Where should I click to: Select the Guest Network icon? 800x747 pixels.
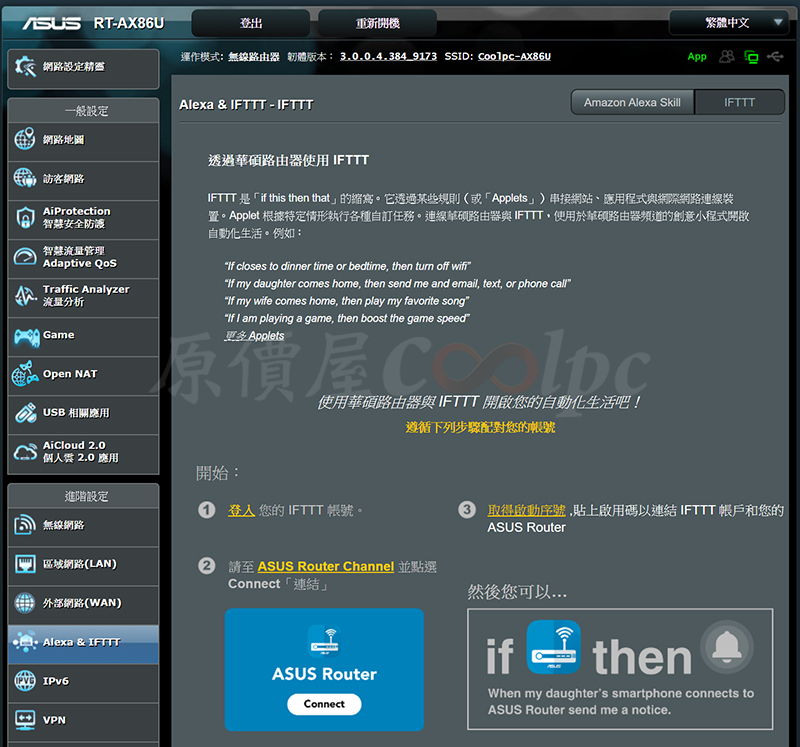(x=25, y=178)
